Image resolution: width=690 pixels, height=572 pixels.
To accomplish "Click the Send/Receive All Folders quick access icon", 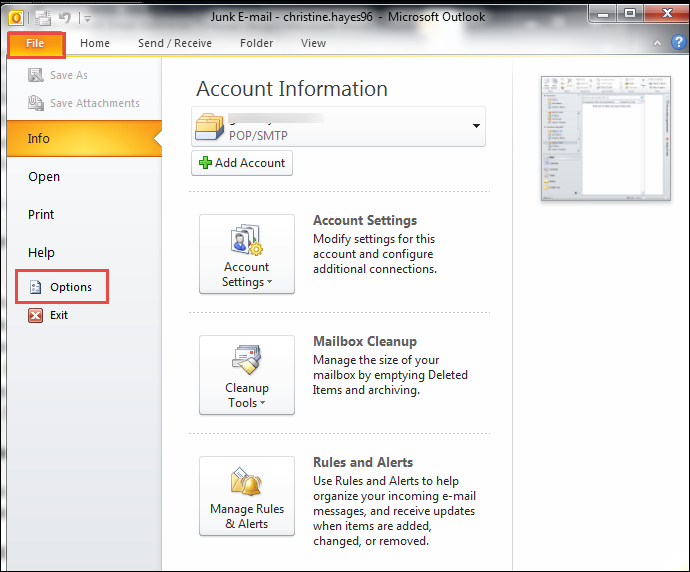I will tap(44, 18).
